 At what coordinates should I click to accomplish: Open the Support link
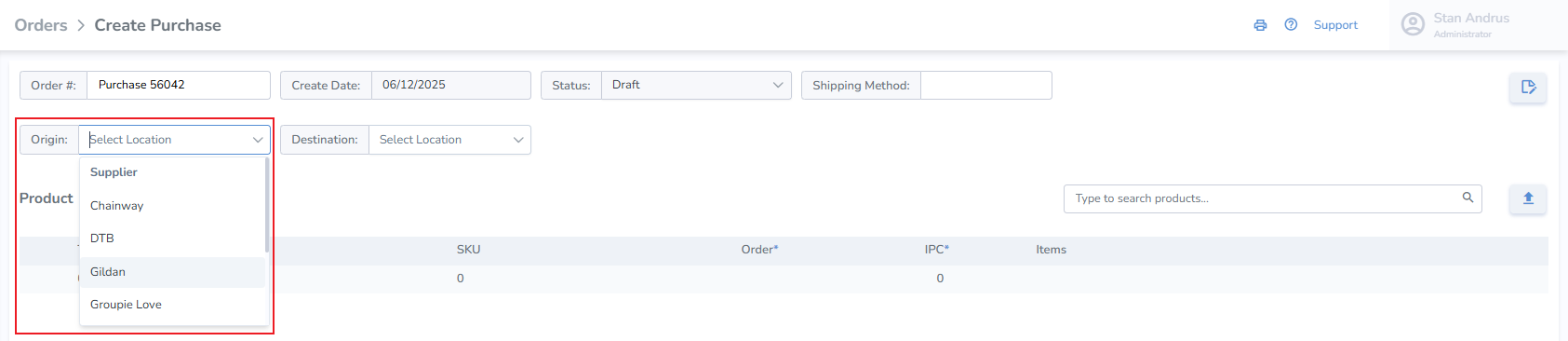coord(1335,25)
